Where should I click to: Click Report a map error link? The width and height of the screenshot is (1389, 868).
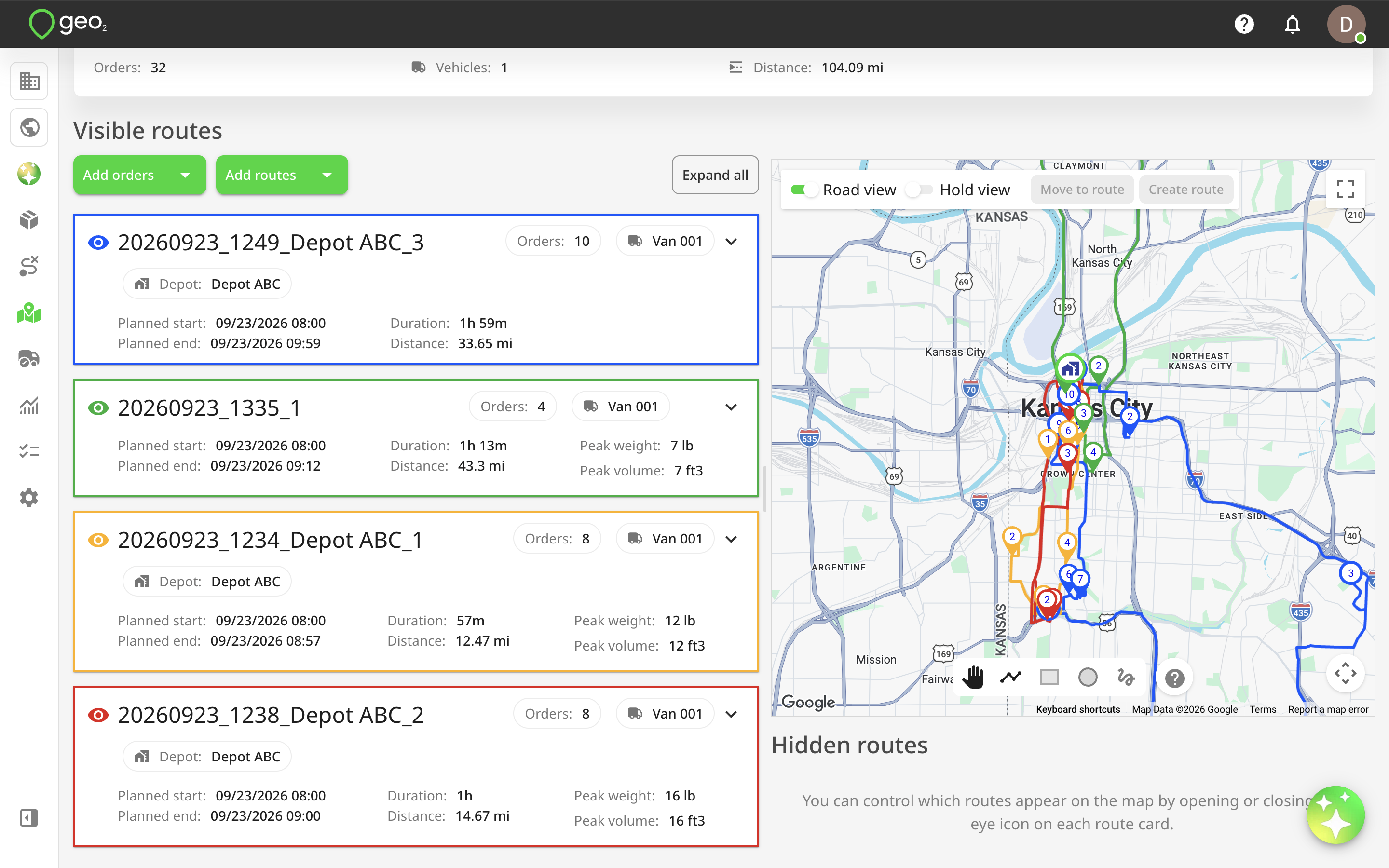tap(1328, 709)
